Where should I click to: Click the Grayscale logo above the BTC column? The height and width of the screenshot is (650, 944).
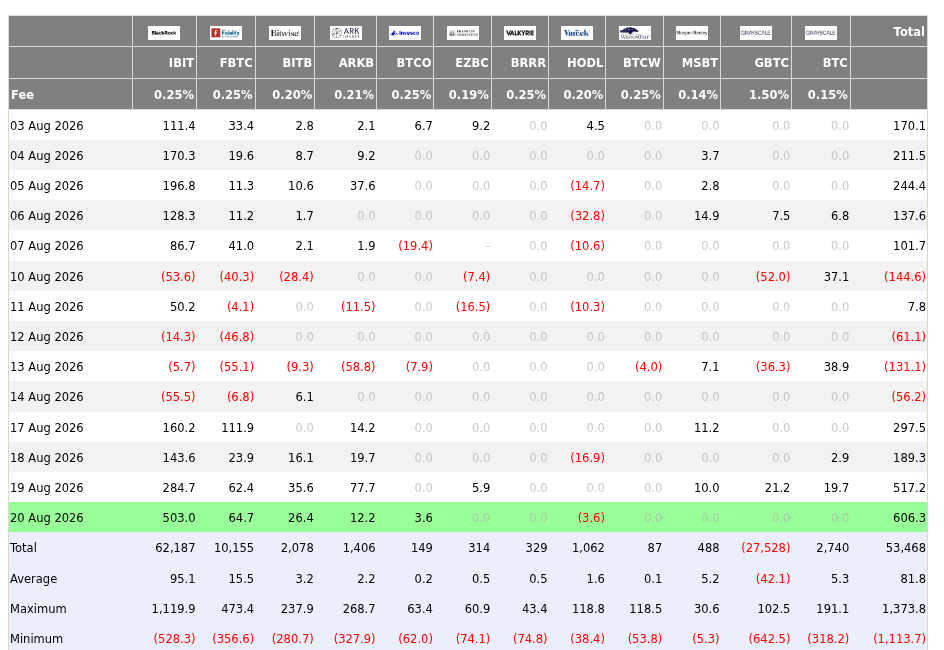tap(821, 32)
